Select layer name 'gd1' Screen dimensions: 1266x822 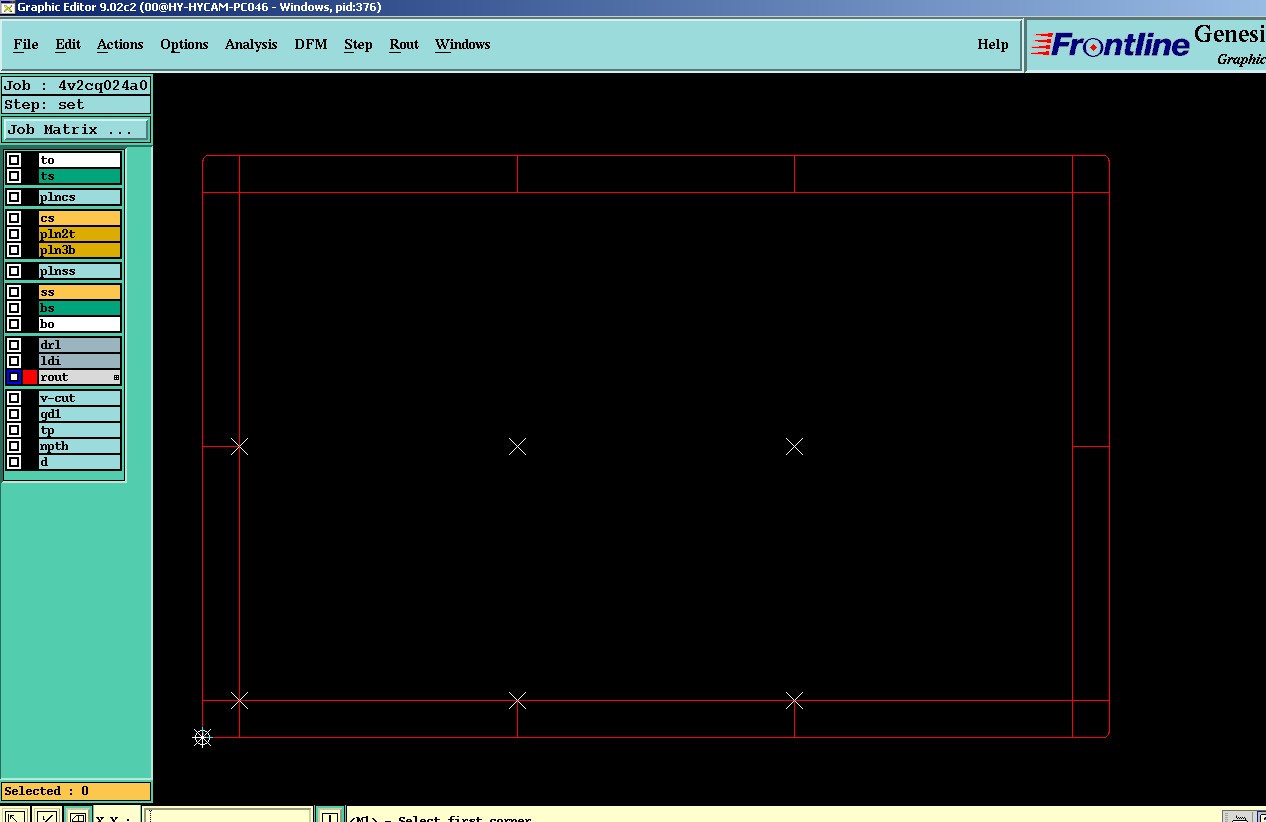click(79, 414)
